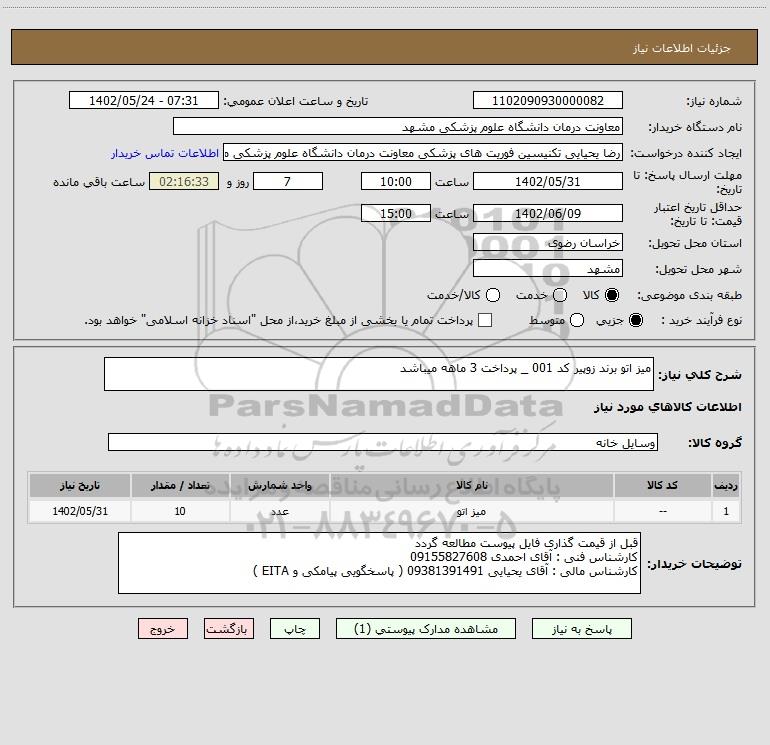Click the buyer organization name field
This screenshot has width=770, height=745.
tap(398, 127)
